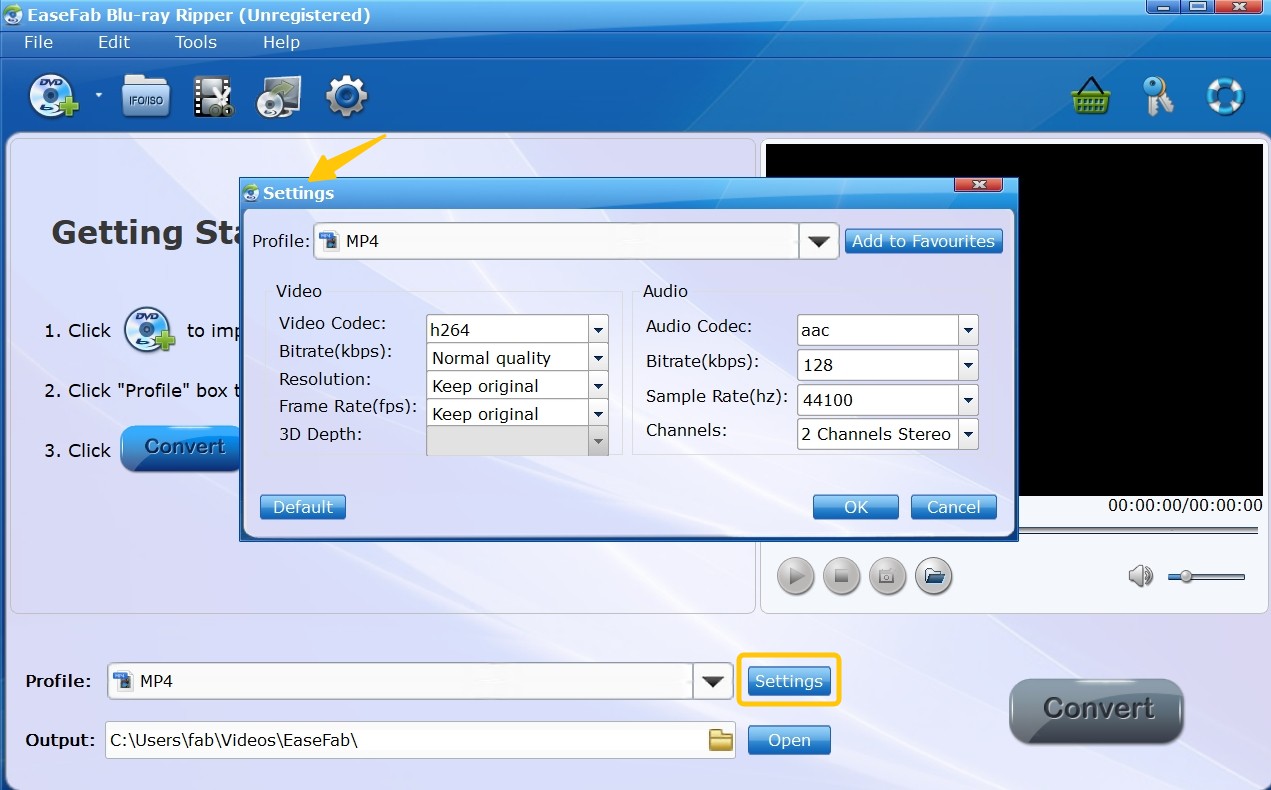Click the IFO/ISO folder icon
Viewport: 1271px width, 790px height.
(145, 97)
